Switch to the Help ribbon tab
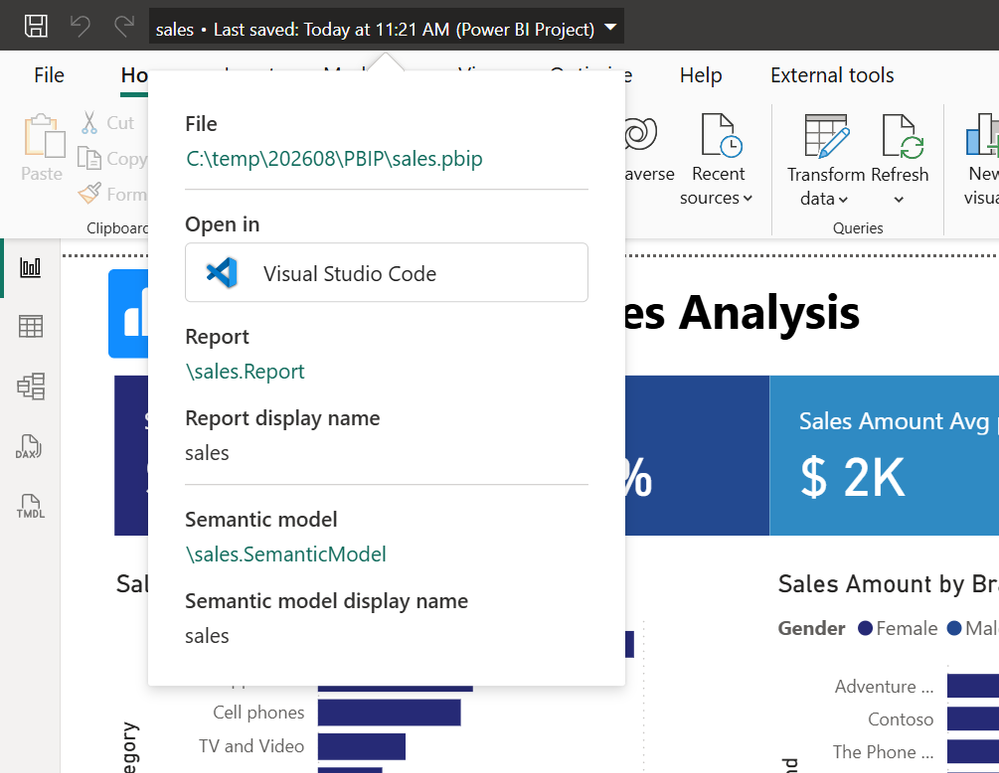Image resolution: width=999 pixels, height=773 pixels. [700, 75]
